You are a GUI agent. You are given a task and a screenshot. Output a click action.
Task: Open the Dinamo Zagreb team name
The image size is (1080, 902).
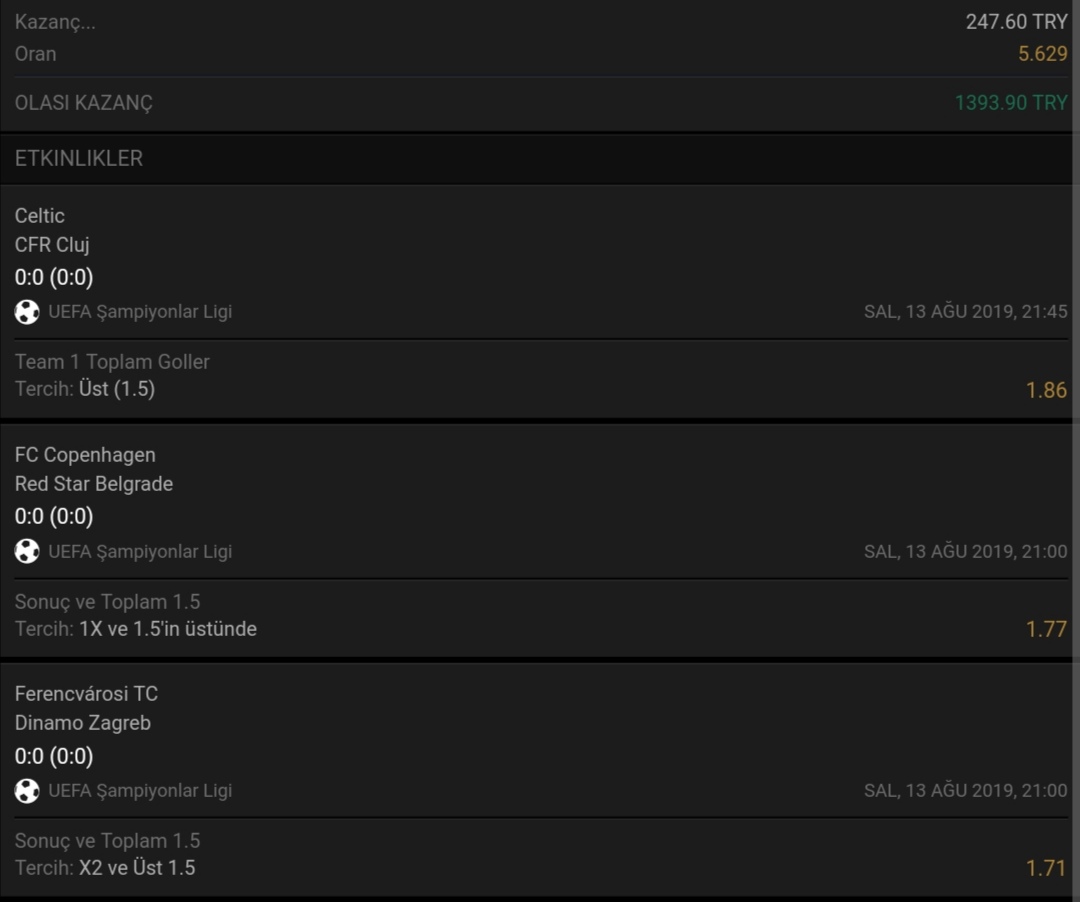(x=83, y=723)
